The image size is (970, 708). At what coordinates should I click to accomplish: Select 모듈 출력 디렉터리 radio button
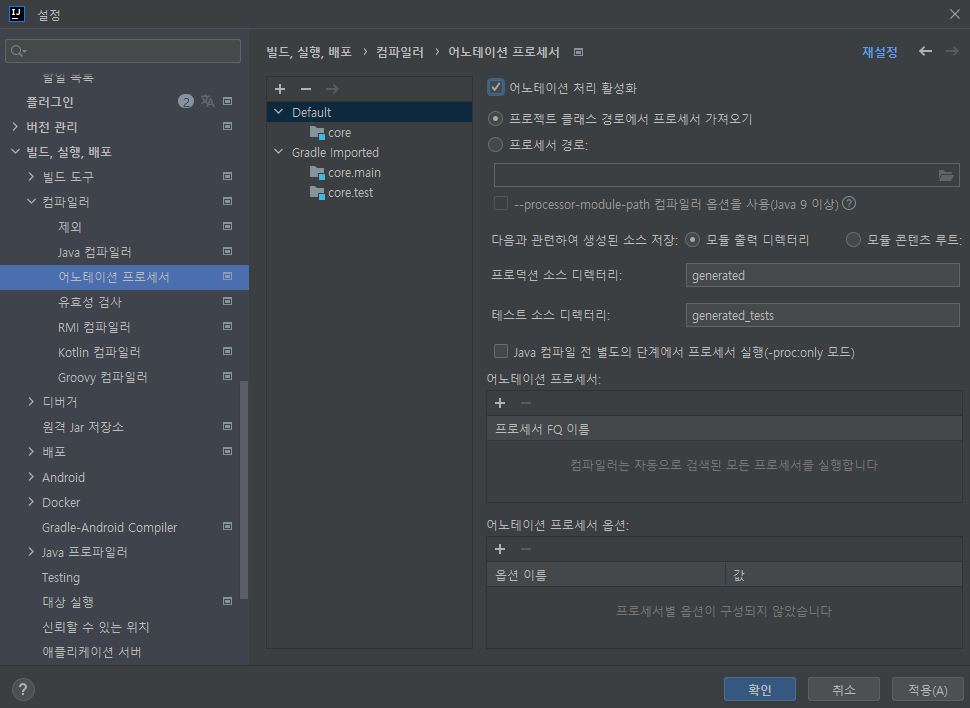click(x=692, y=240)
